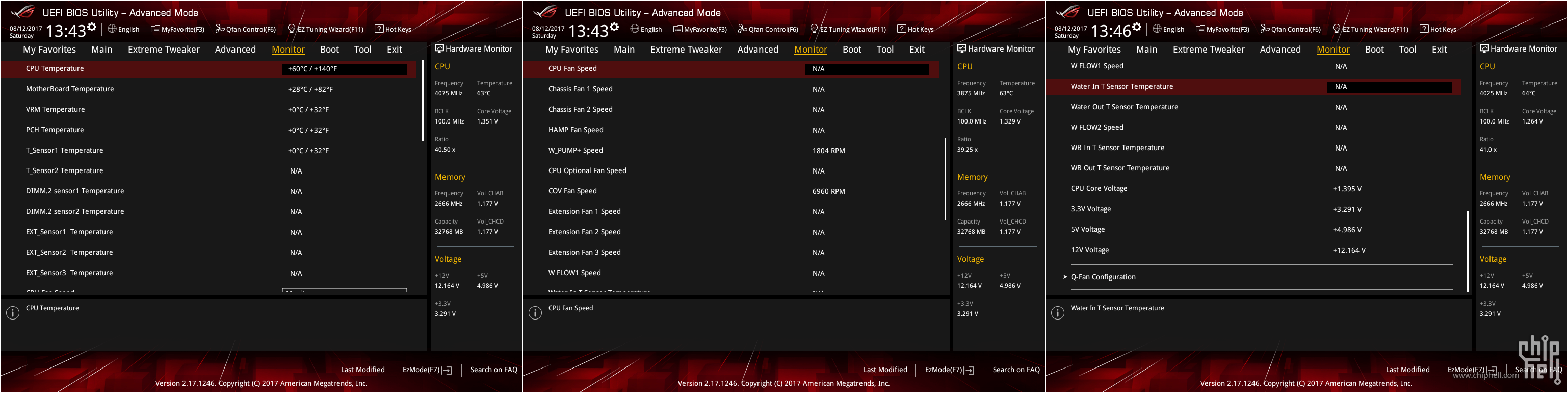Open Hot Keys help in the 13:46 screen
This screenshot has width=1568, height=393.
(x=1438, y=29)
